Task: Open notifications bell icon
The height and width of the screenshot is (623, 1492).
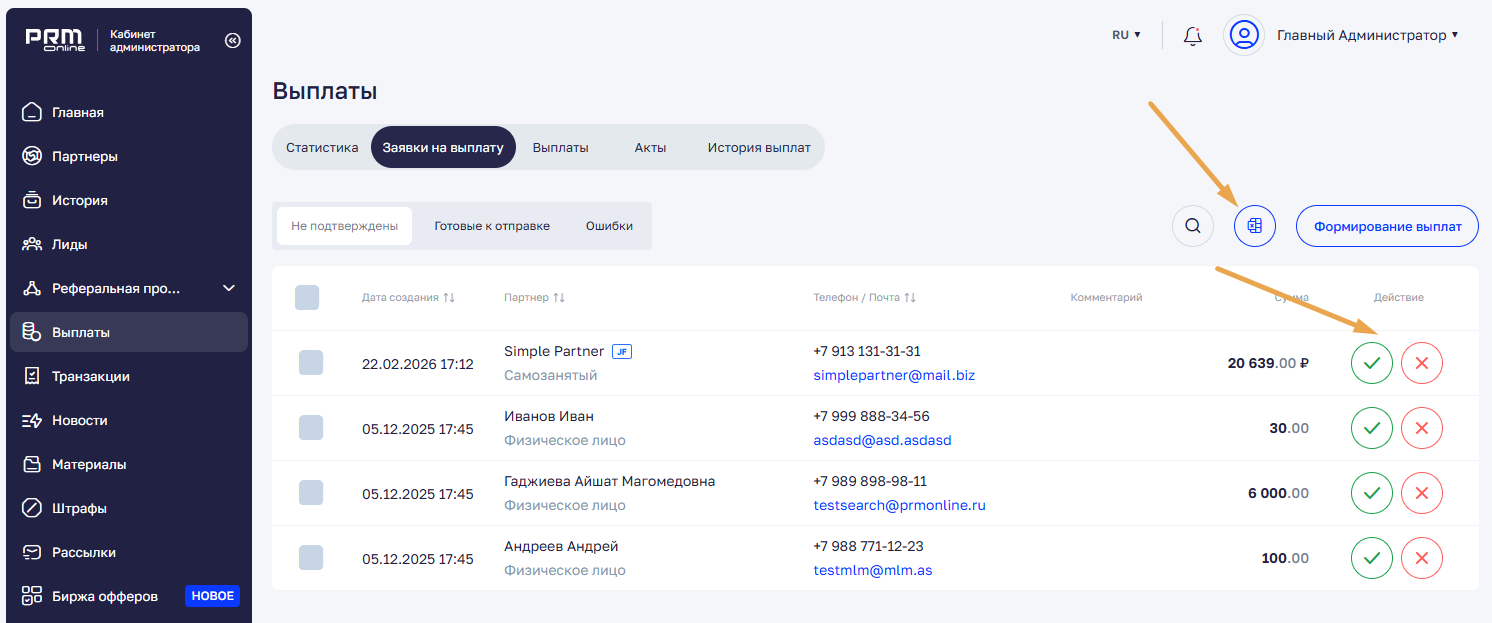Action: click(1192, 36)
